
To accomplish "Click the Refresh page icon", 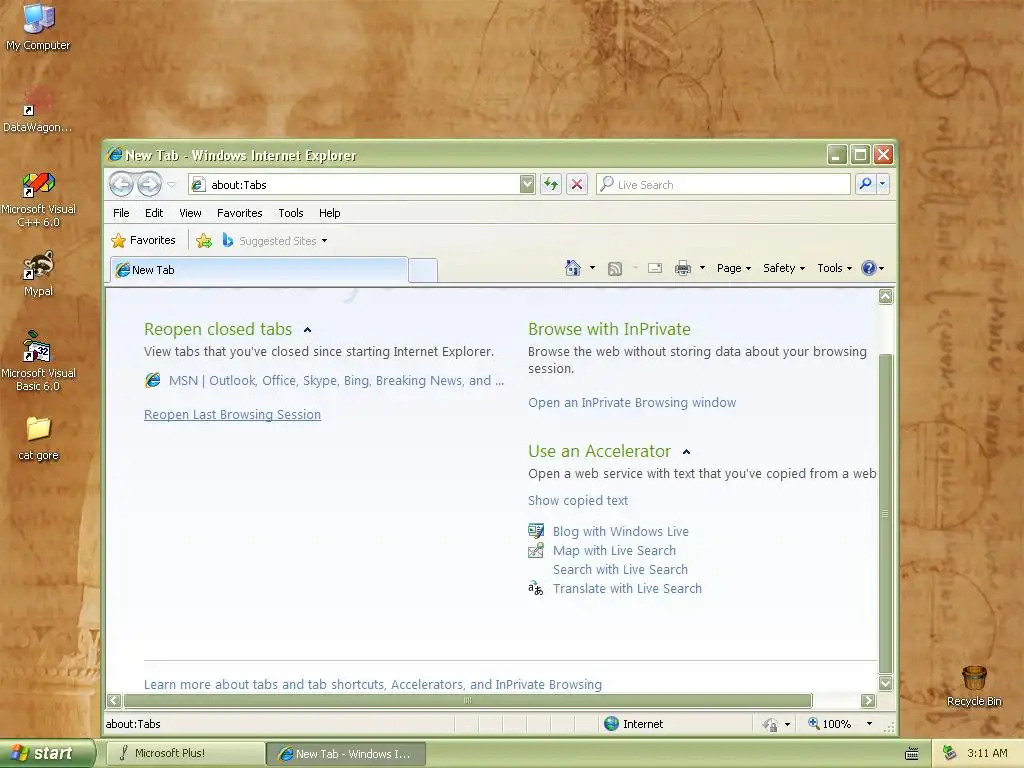I will (551, 185).
